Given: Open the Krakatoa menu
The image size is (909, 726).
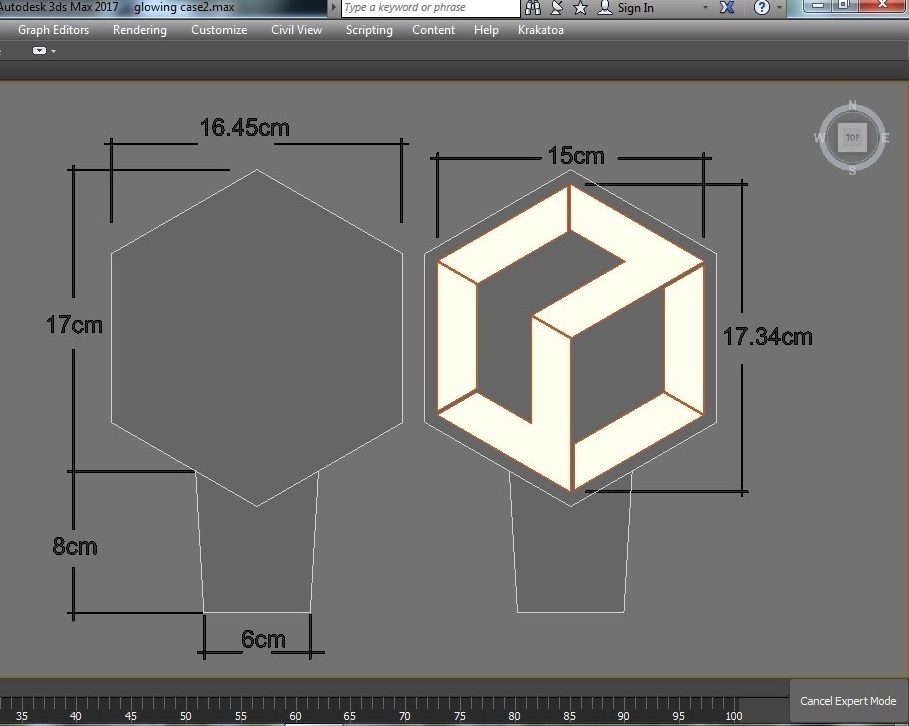Looking at the screenshot, I should coord(541,30).
